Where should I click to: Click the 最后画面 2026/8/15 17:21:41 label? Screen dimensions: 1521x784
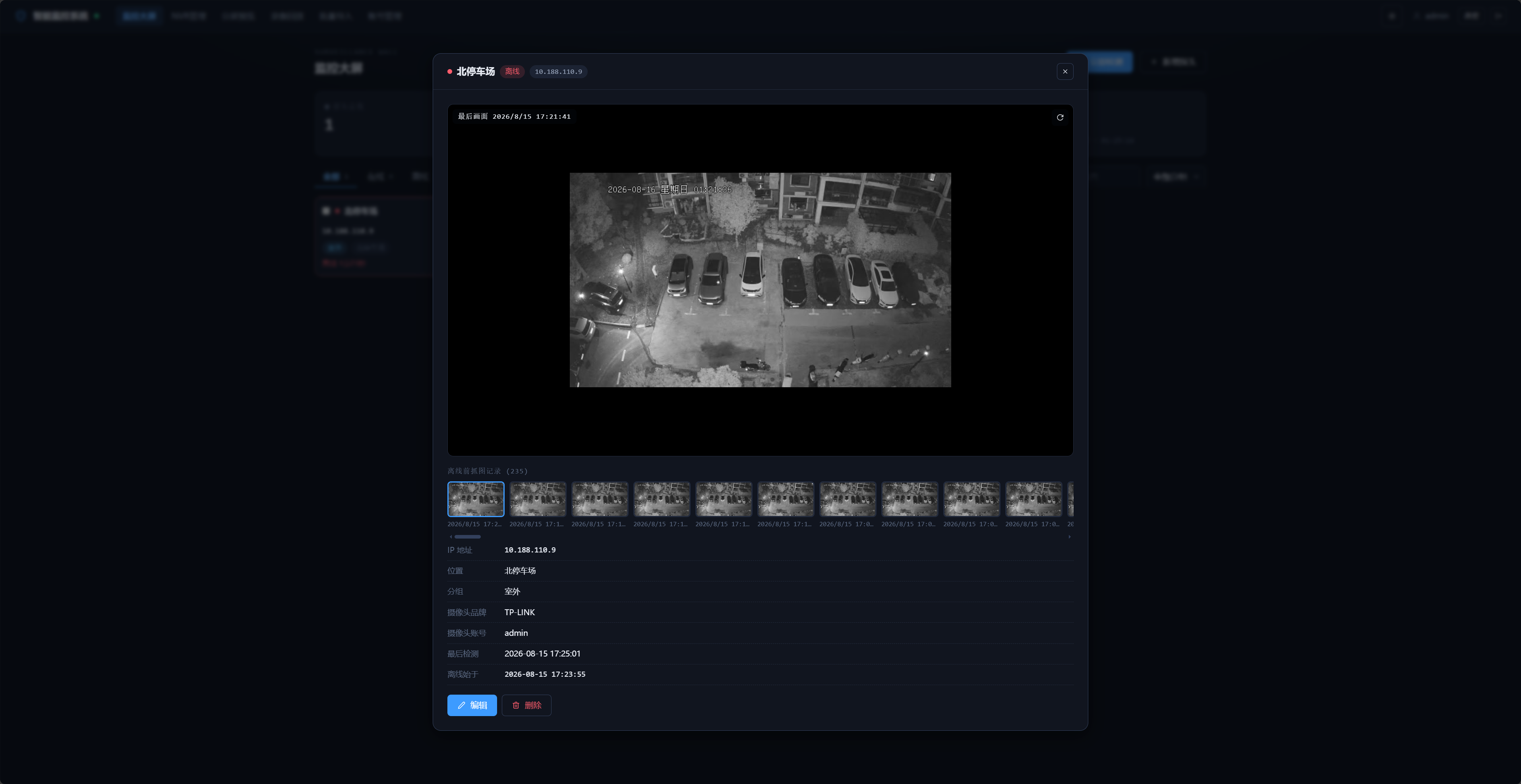pyautogui.click(x=514, y=116)
